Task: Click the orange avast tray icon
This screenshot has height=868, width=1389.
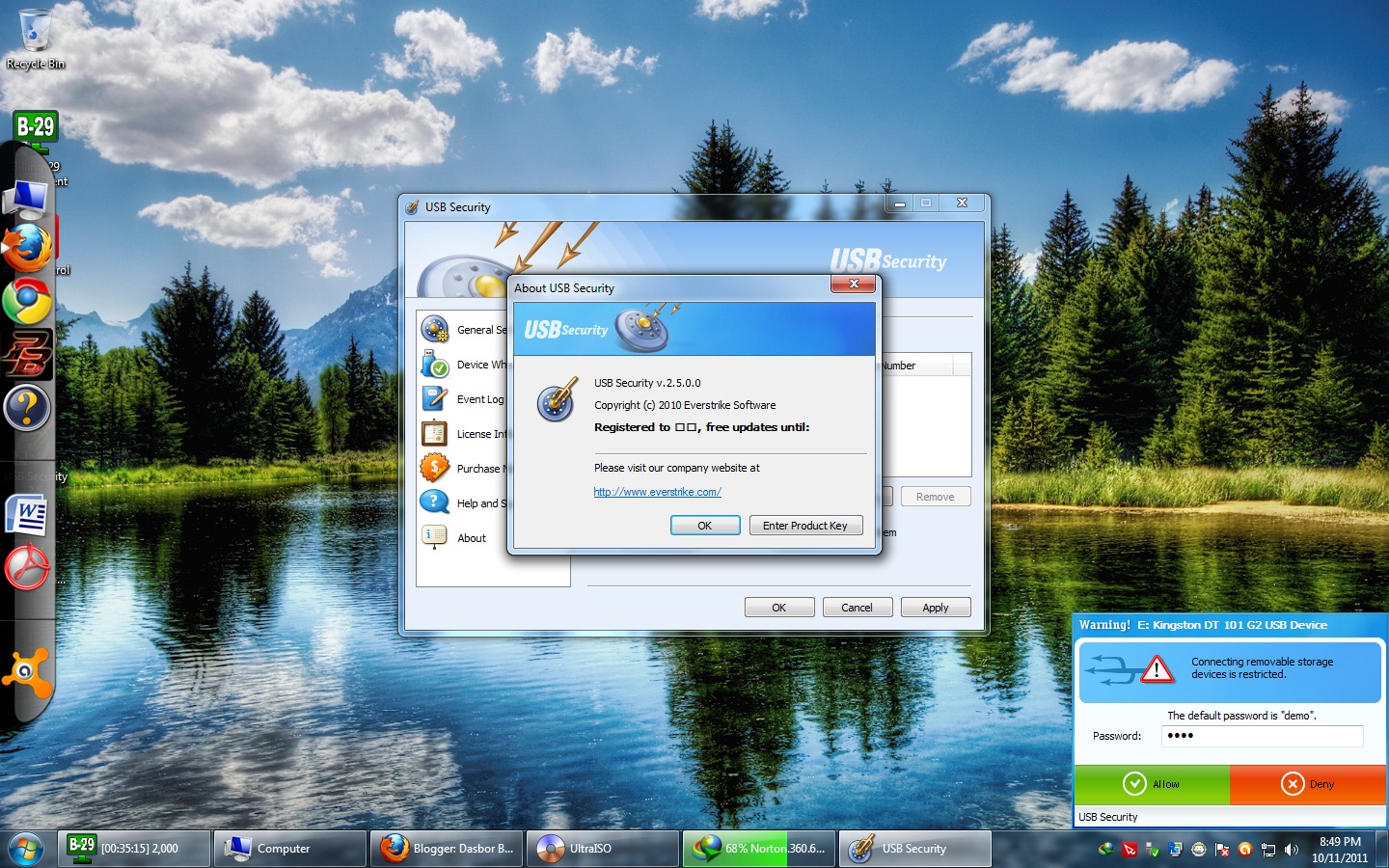Action: [1245, 850]
